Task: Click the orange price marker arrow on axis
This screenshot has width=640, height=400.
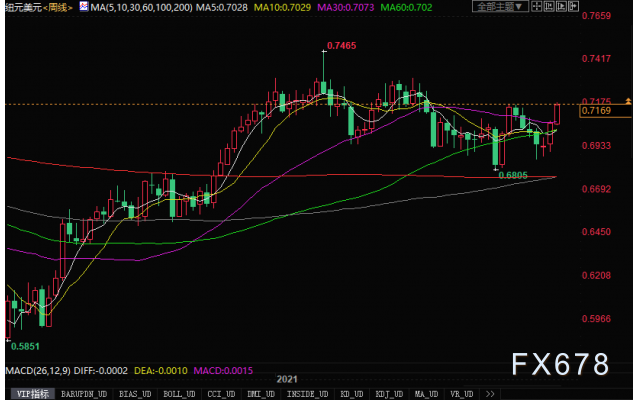Action: tap(628, 100)
